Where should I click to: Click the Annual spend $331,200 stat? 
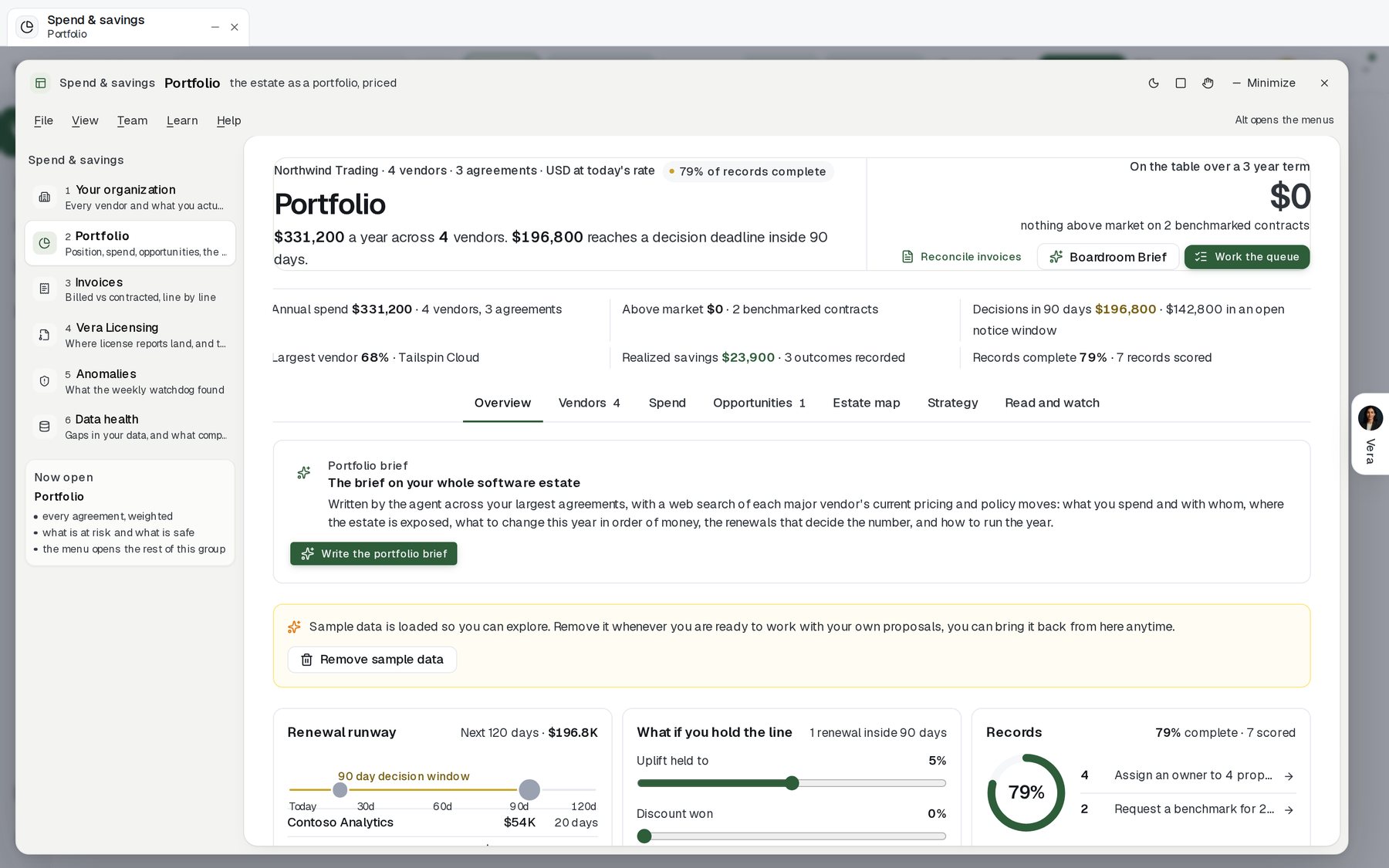point(417,309)
